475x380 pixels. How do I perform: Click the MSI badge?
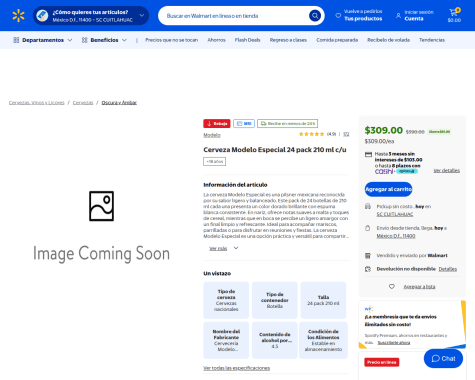(x=244, y=124)
